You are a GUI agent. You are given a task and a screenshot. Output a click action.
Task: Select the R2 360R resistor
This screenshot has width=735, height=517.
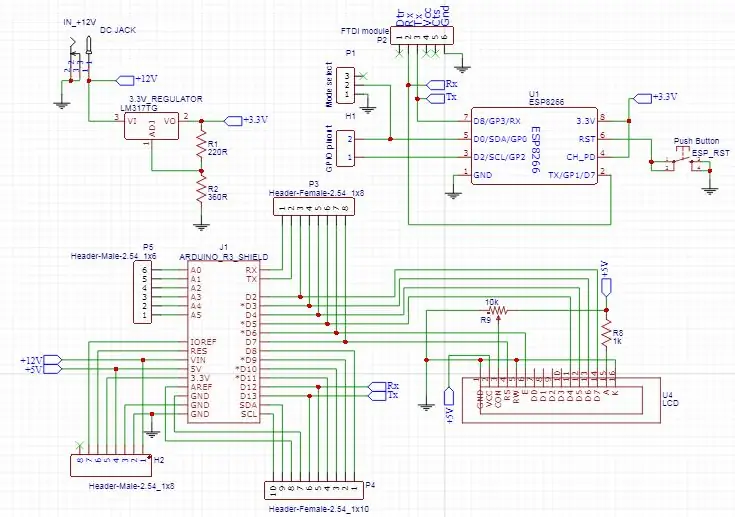(202, 189)
